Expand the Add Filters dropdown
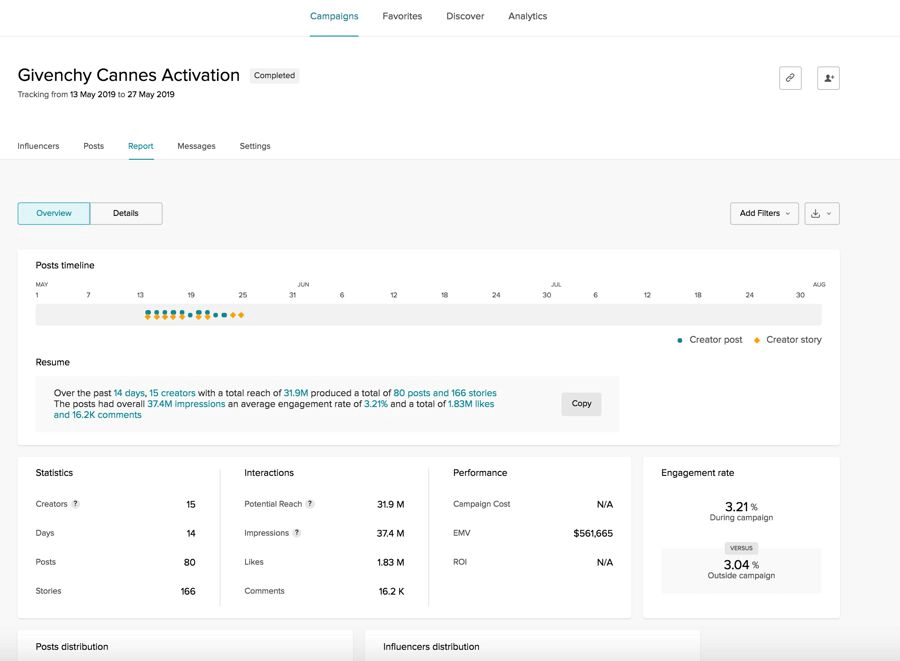 pyautogui.click(x=765, y=213)
